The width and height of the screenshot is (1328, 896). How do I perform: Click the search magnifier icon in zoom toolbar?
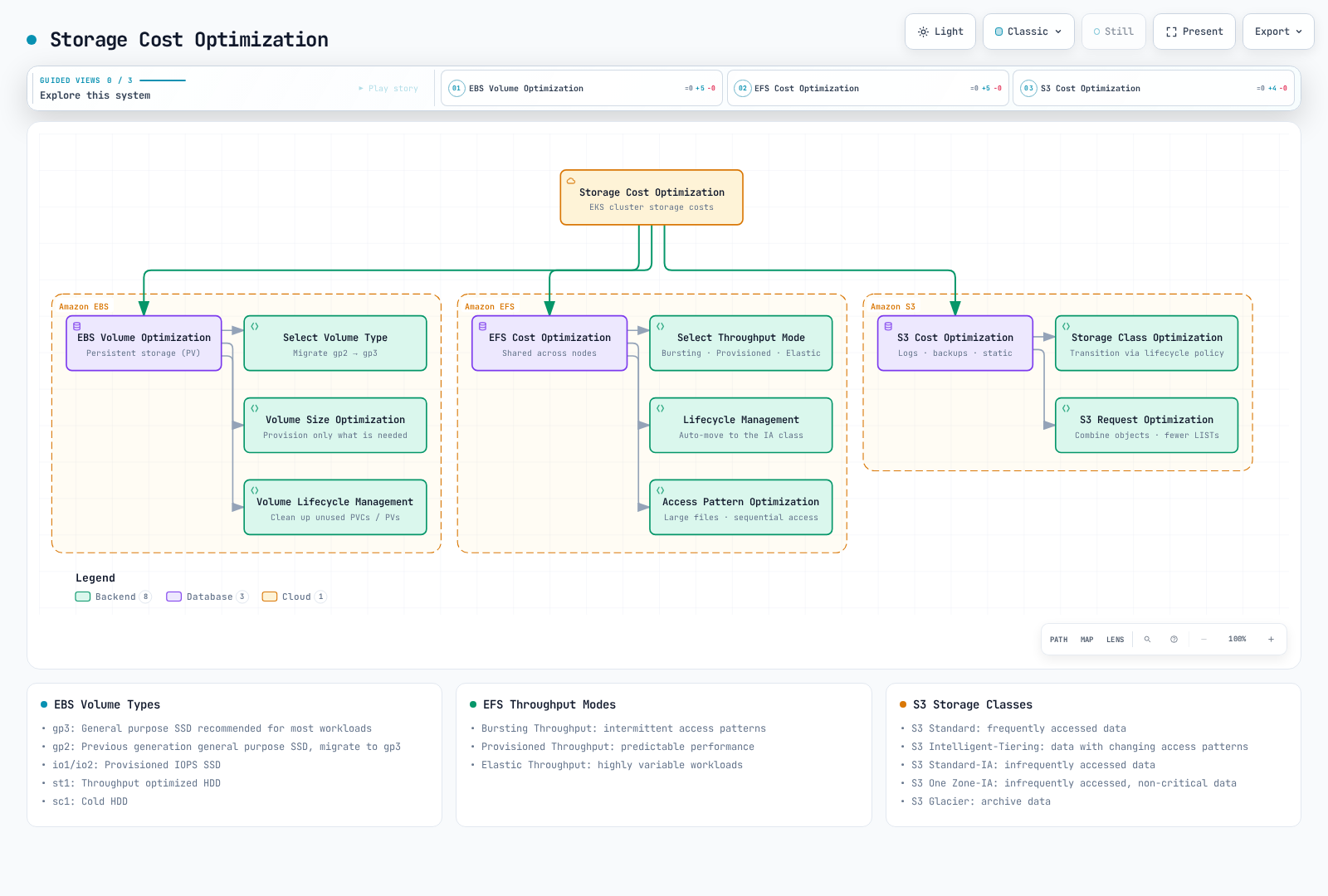pyautogui.click(x=1147, y=640)
